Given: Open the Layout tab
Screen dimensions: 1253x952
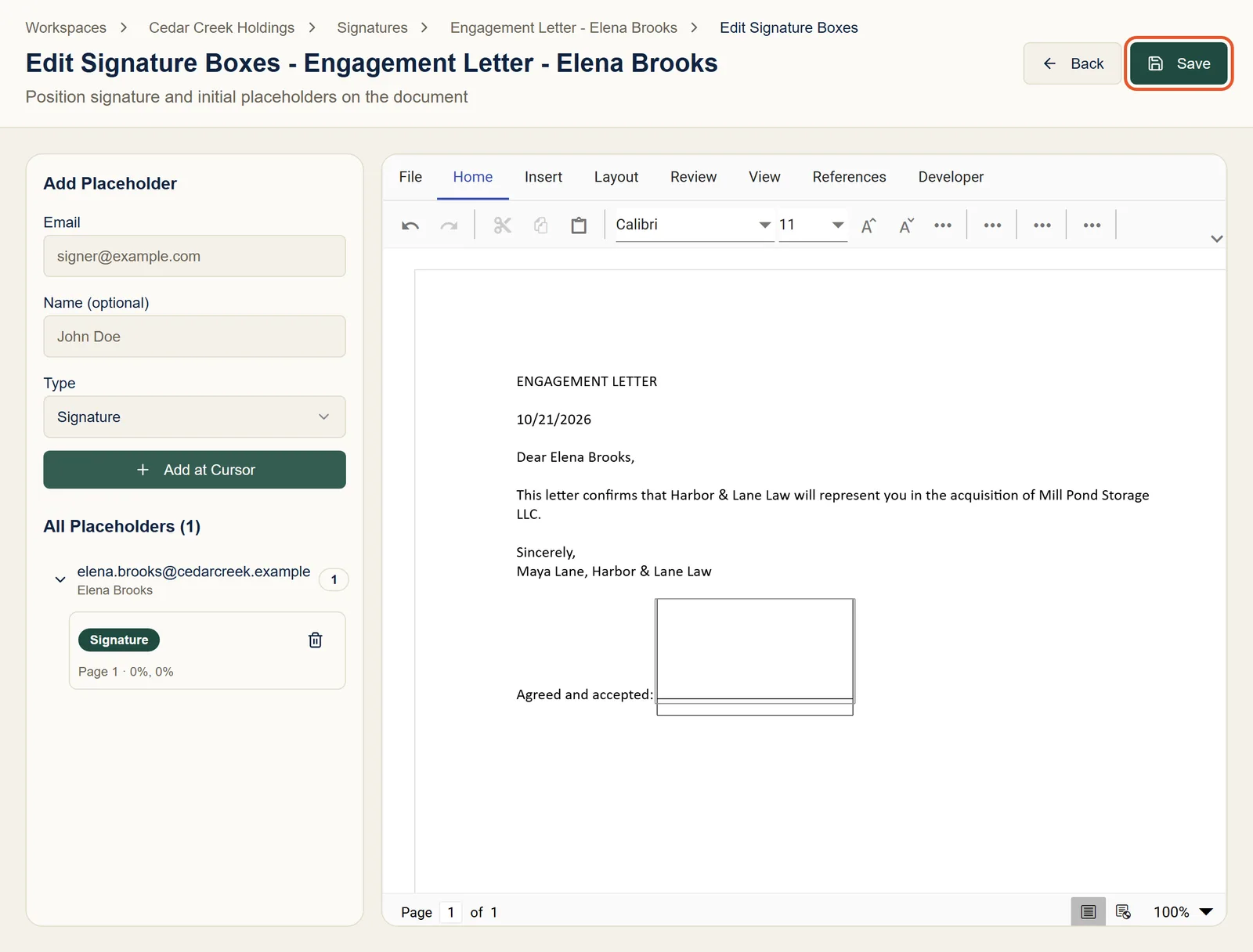Looking at the screenshot, I should 616,177.
